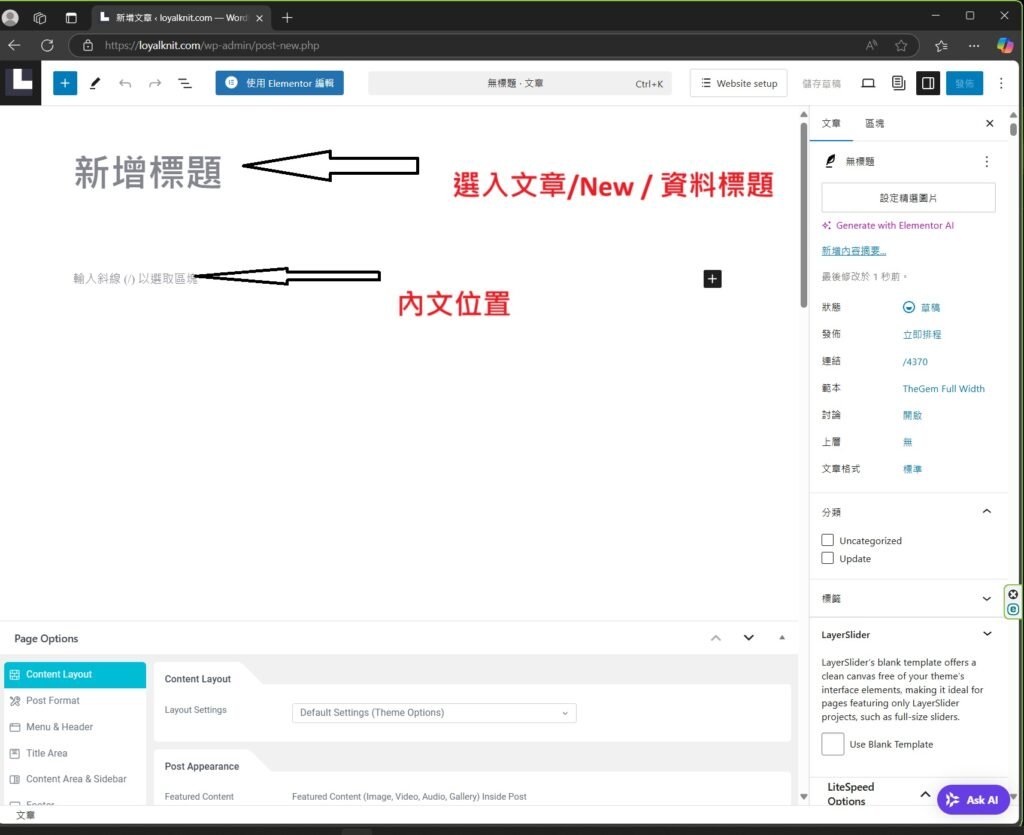Open the document overview list icon
The width and height of the screenshot is (1024, 835).
[x=185, y=83]
